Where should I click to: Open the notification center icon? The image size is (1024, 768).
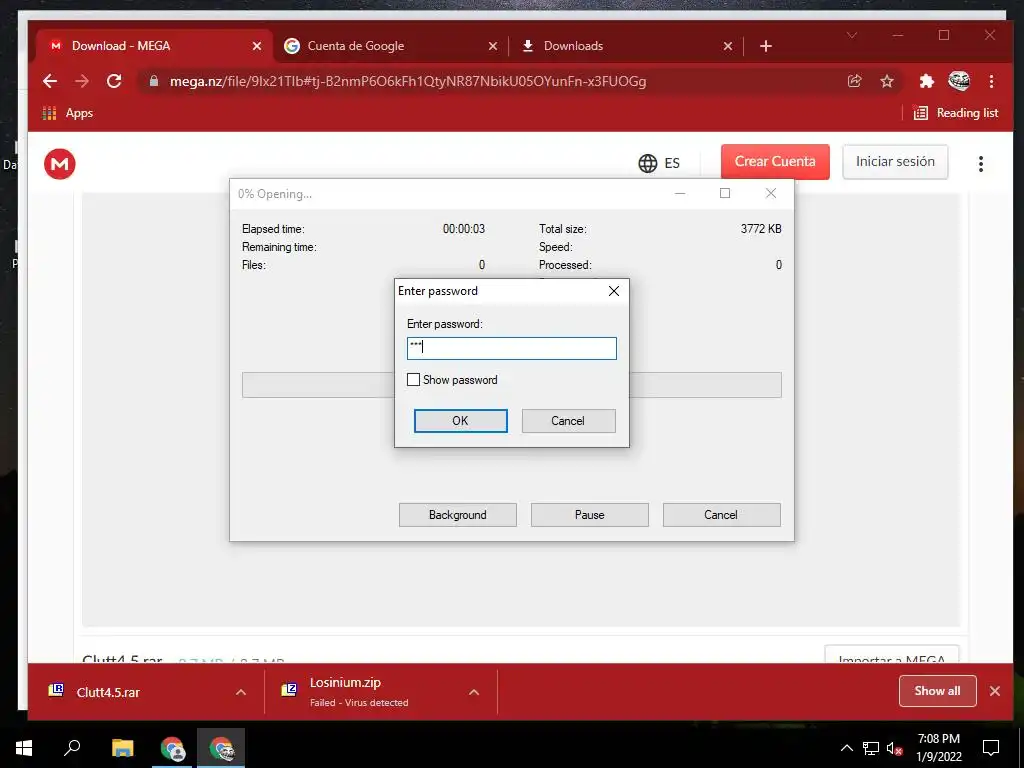991,748
